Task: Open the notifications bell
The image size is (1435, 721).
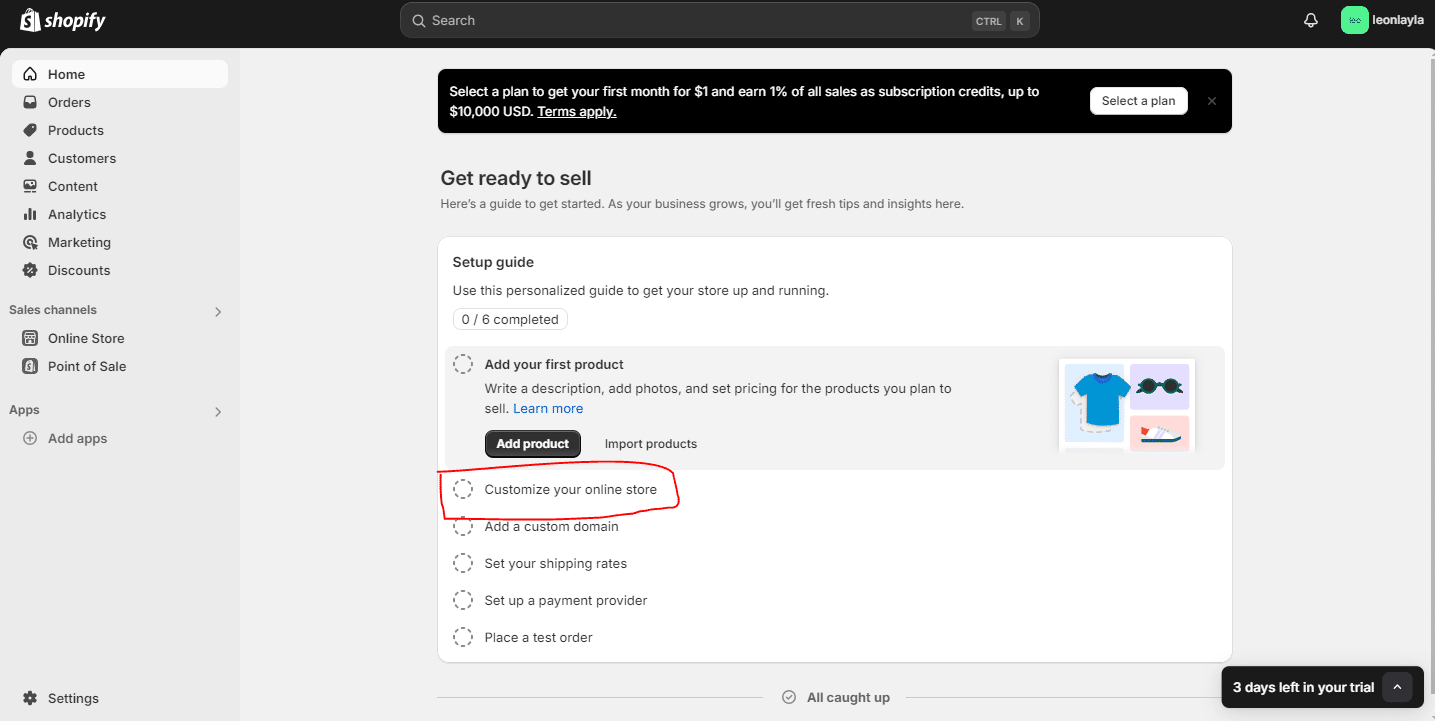Action: pos(1311,20)
